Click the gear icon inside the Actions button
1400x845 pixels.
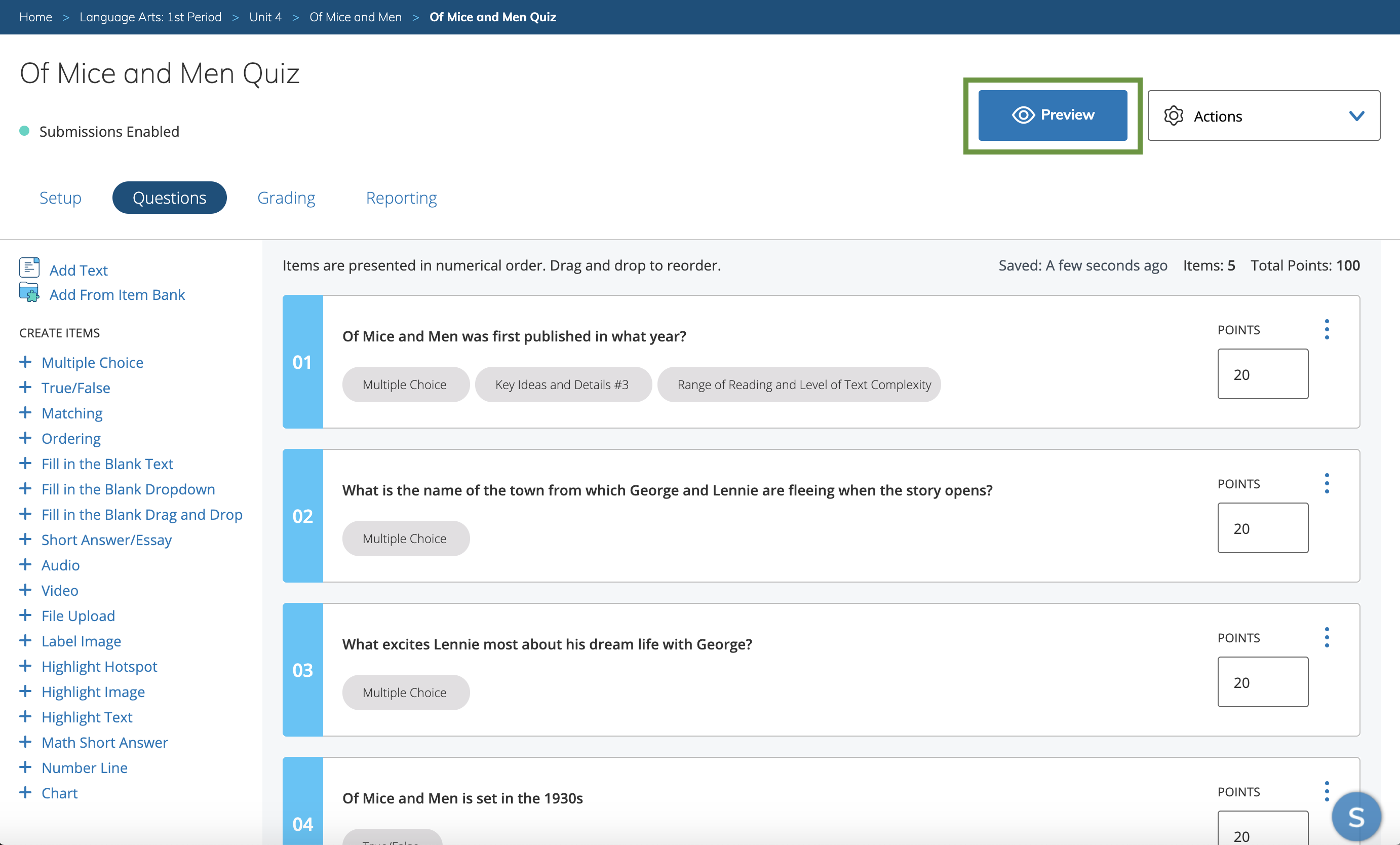pyautogui.click(x=1175, y=116)
